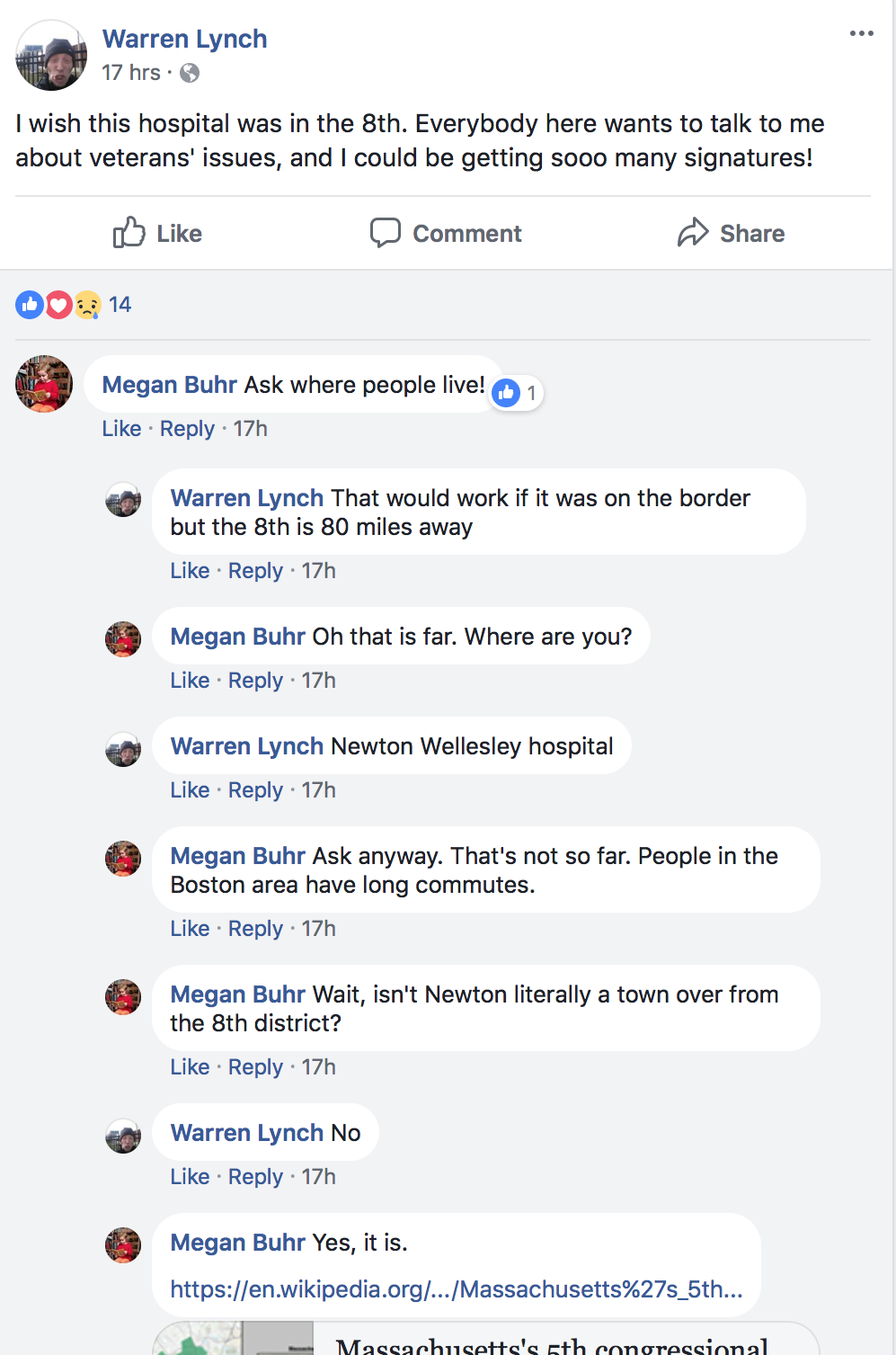Open the post options three-dots menu
The width and height of the screenshot is (896, 1355).
861,33
